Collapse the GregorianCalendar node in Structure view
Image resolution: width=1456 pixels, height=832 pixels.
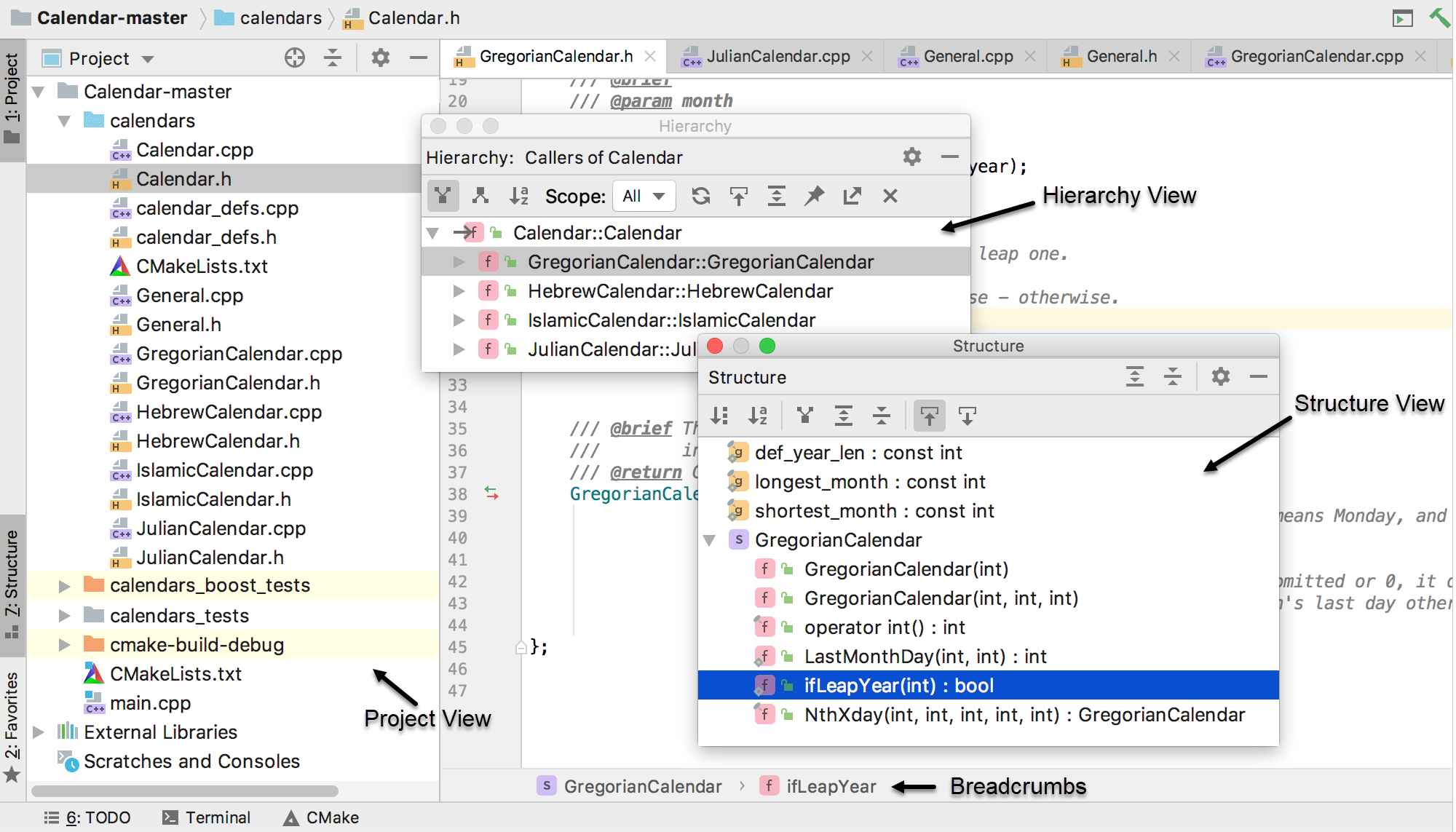tap(709, 540)
